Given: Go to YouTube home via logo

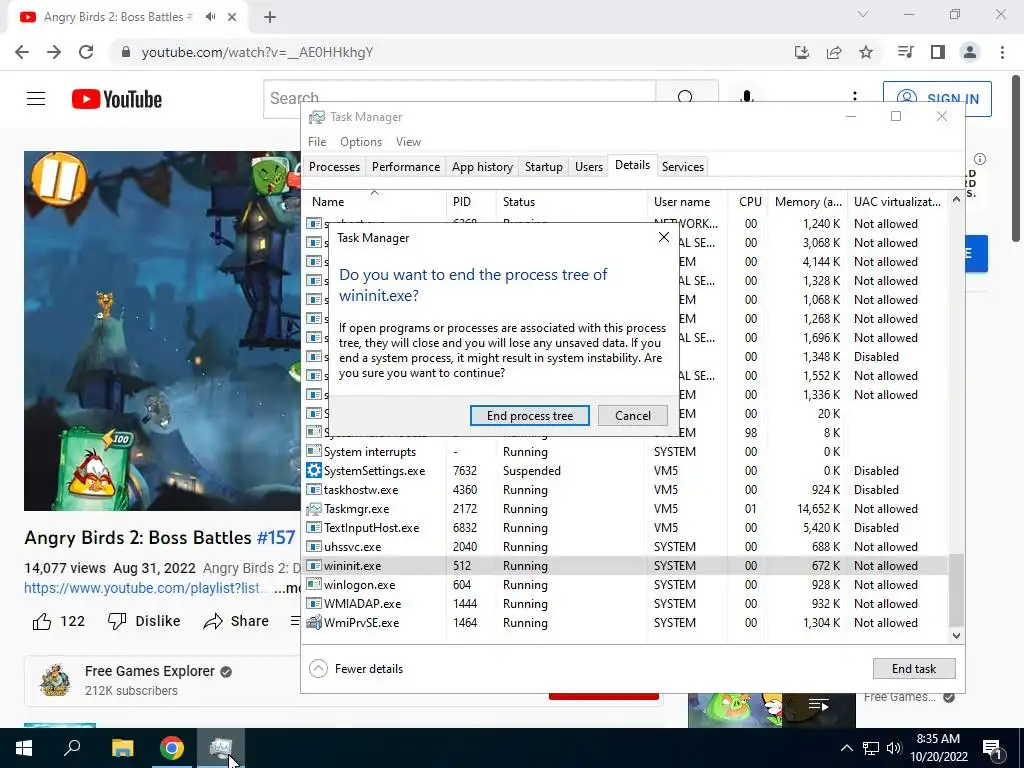Looking at the screenshot, I should point(117,99).
